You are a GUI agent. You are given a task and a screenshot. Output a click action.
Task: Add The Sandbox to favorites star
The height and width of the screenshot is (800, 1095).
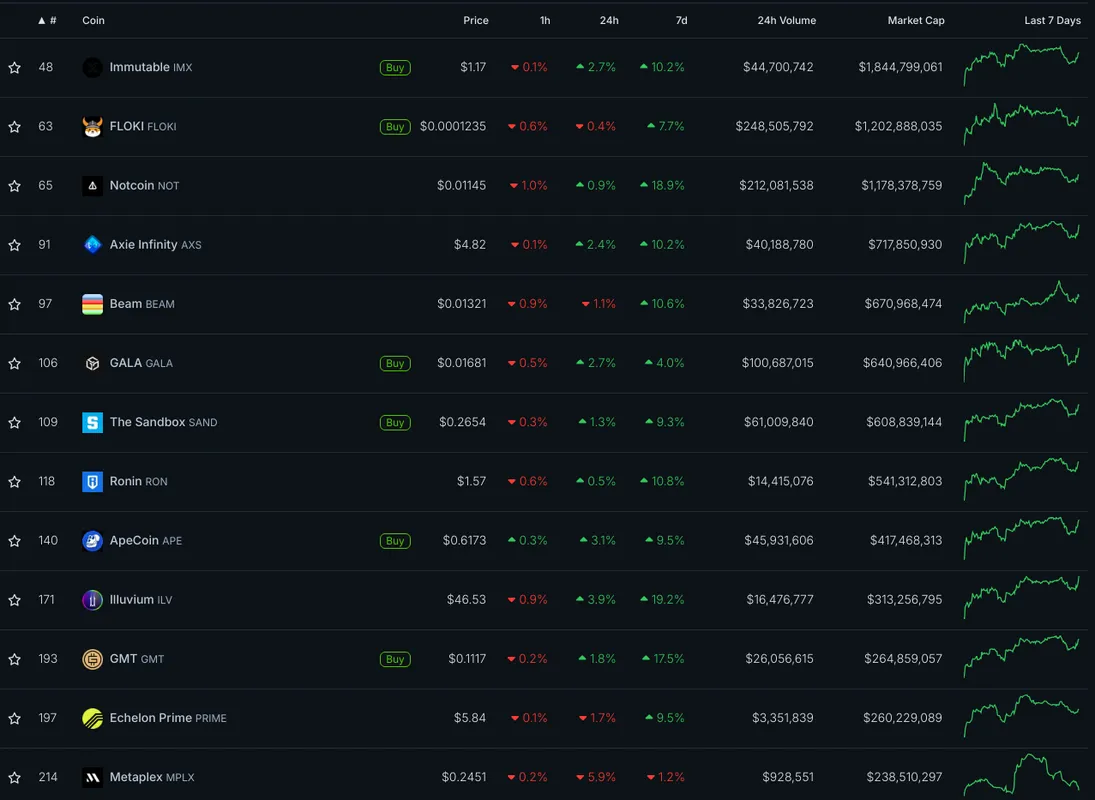click(x=15, y=422)
